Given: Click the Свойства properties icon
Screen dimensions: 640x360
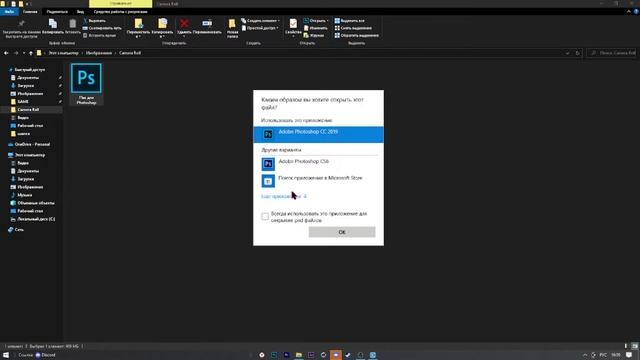Looking at the screenshot, I should [x=293, y=27].
